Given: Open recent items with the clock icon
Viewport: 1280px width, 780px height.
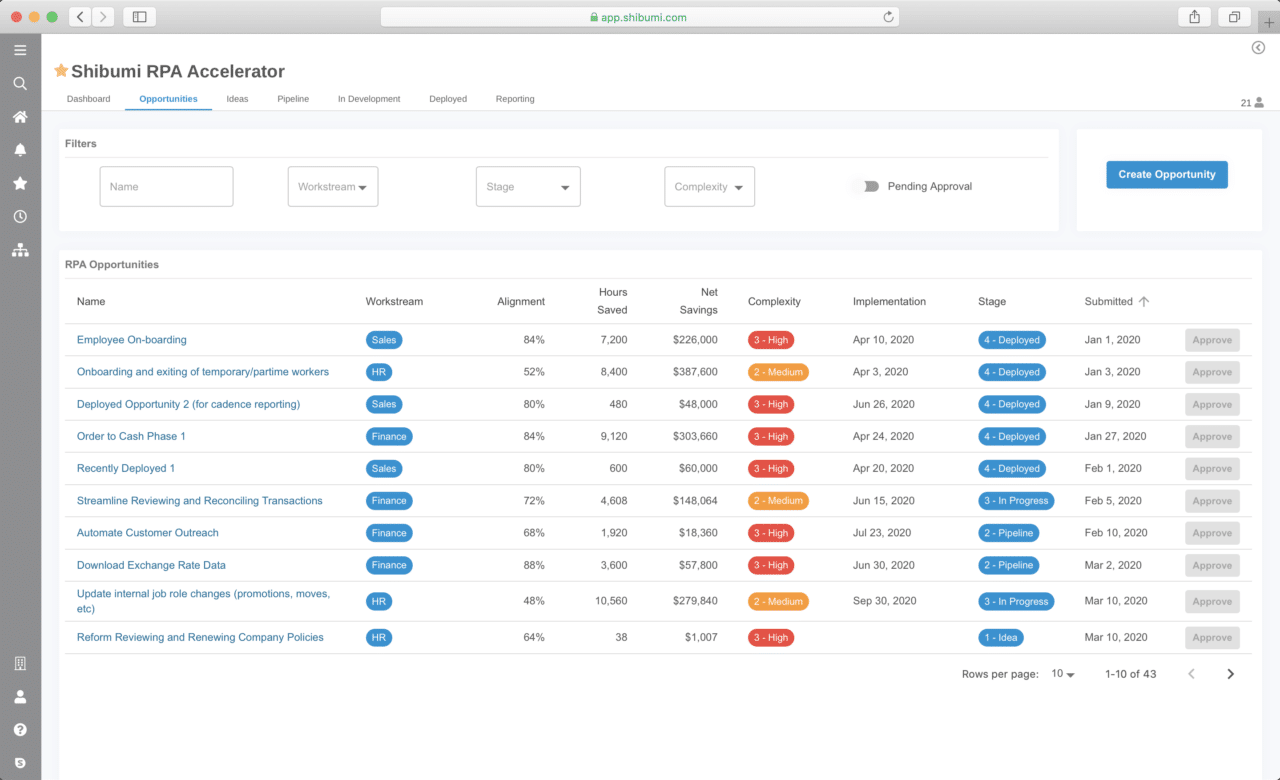Looking at the screenshot, I should [20, 216].
